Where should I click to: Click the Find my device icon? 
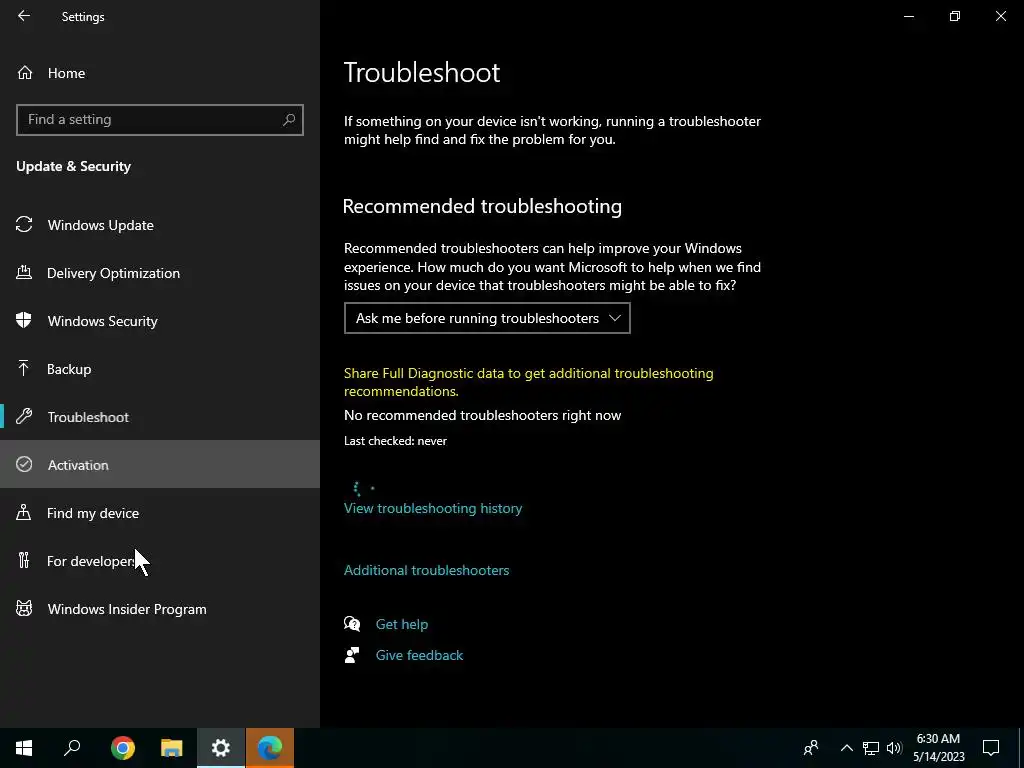pyautogui.click(x=24, y=512)
